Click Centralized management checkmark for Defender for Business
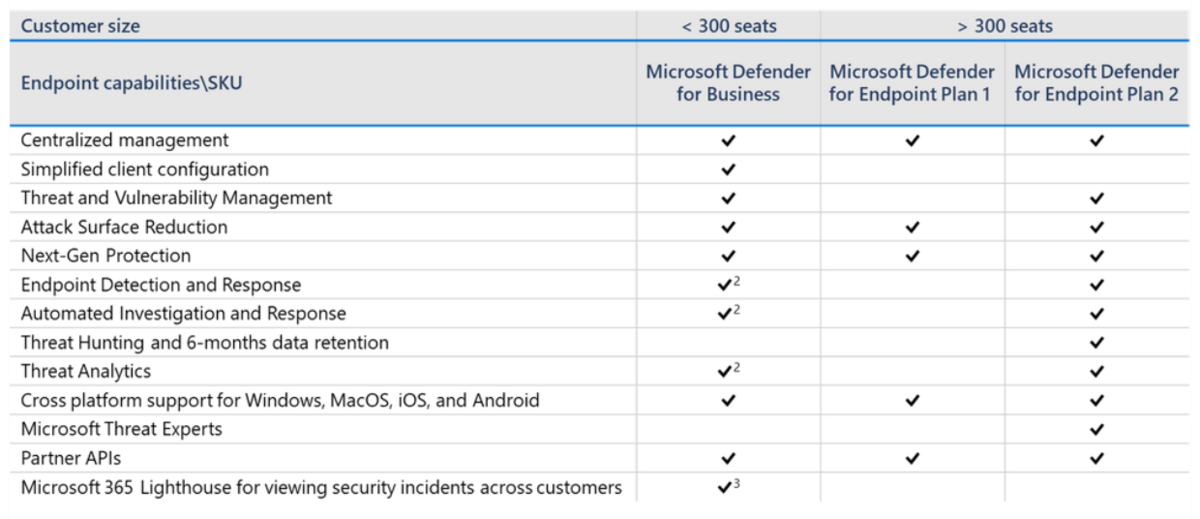The image size is (1200, 519). coord(728,141)
